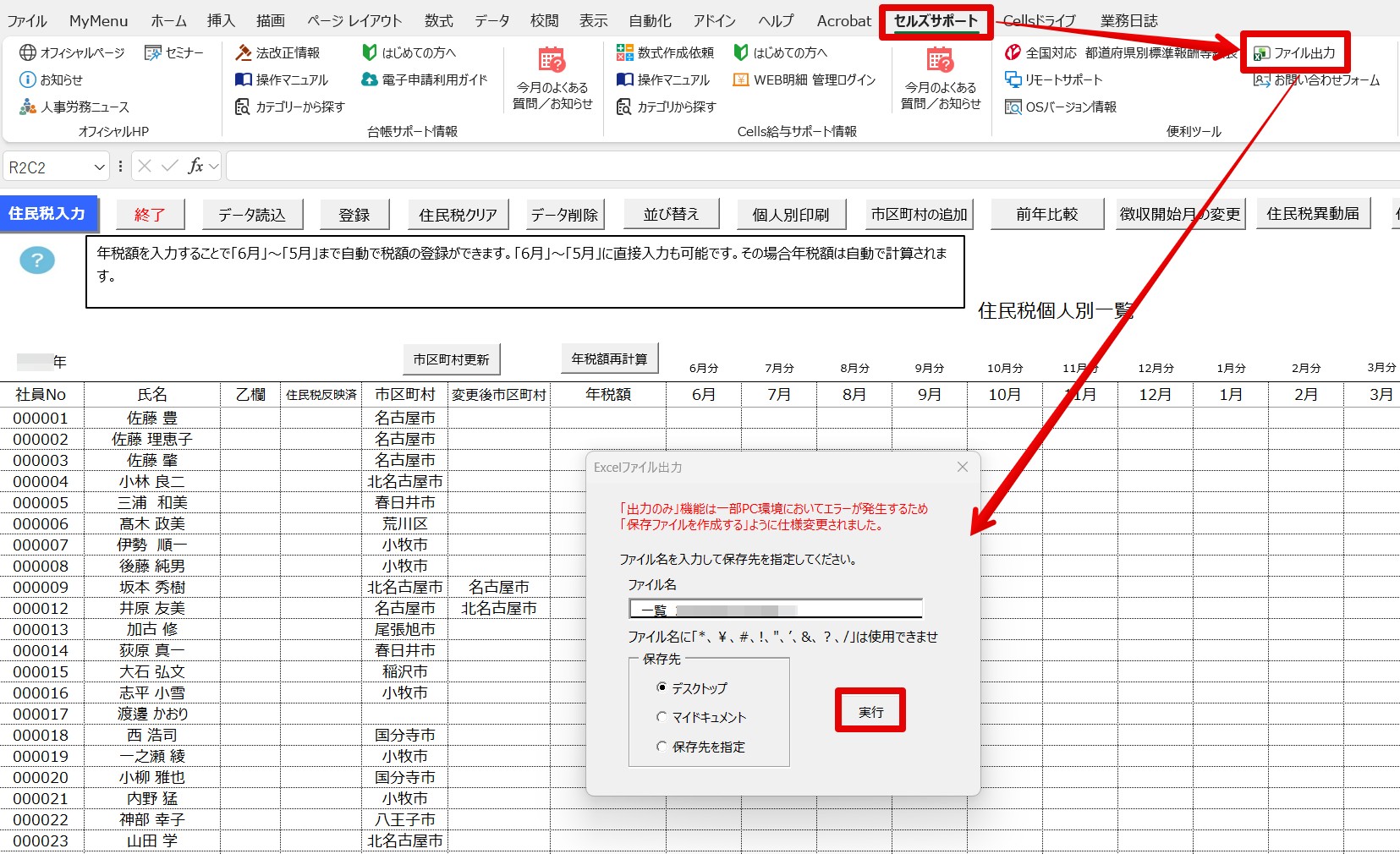Switch to the ページ レイアウト tab
The image size is (1400, 854).
[354, 21]
